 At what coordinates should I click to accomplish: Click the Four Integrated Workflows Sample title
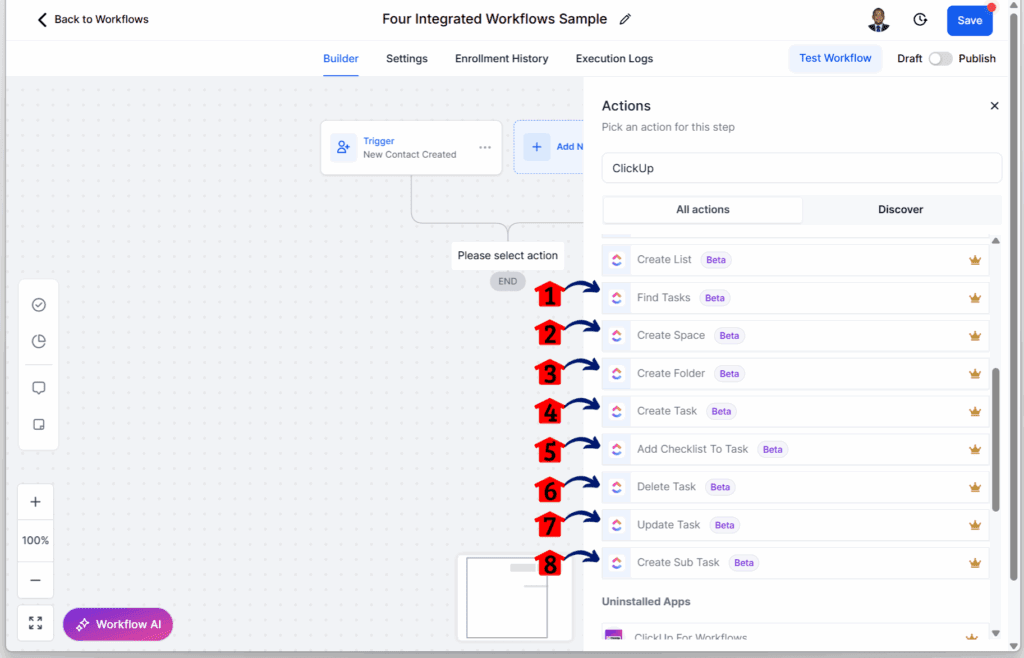point(494,20)
